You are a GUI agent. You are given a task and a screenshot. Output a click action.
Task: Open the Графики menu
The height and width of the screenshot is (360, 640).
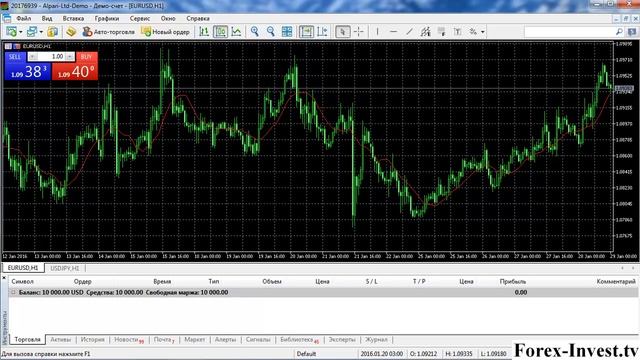[107, 18]
